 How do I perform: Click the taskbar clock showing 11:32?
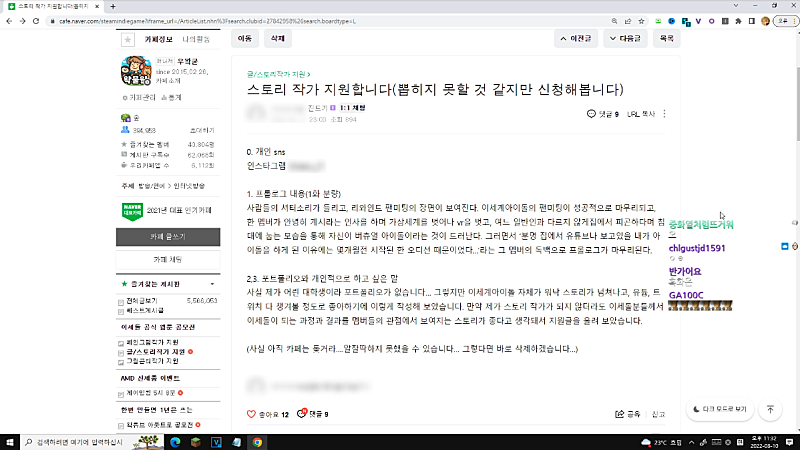coord(764,442)
